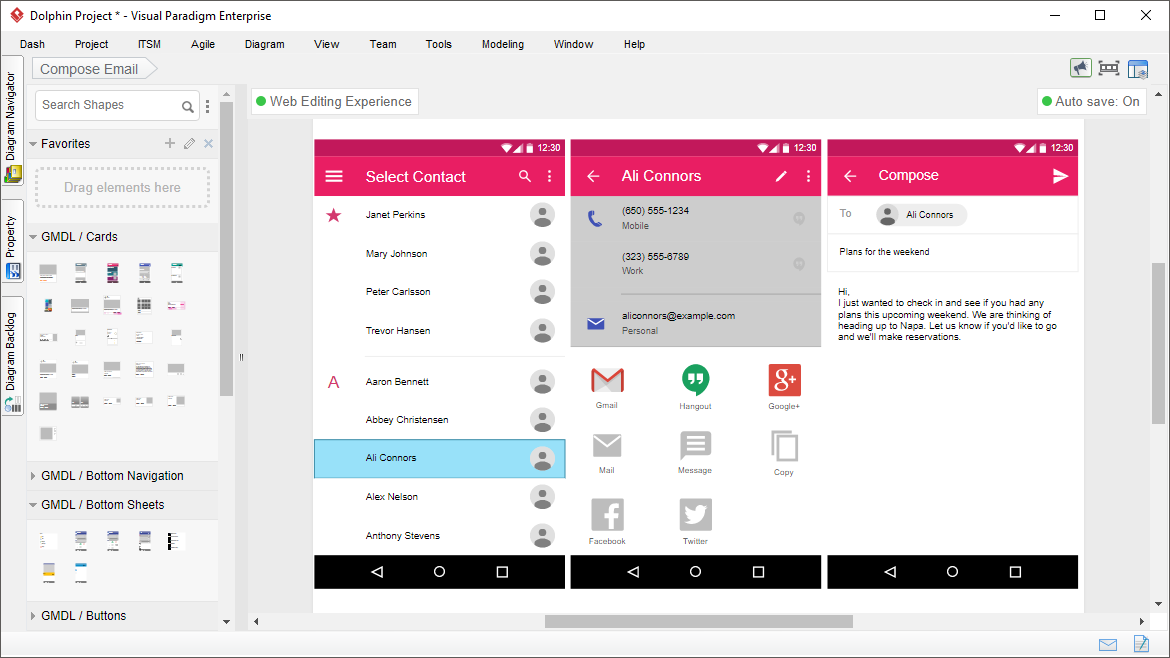1170x658 pixels.
Task: Click the Mary Johnson contact name
Action: pos(396,254)
